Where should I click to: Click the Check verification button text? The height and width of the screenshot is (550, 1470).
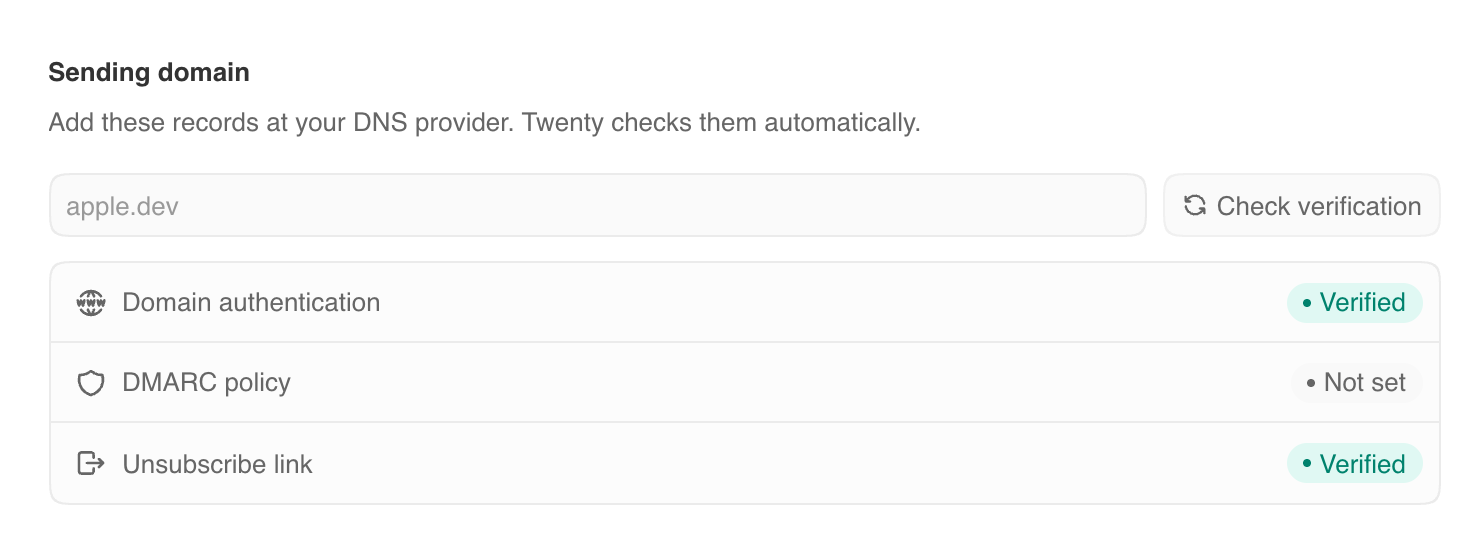pyautogui.click(x=1319, y=206)
